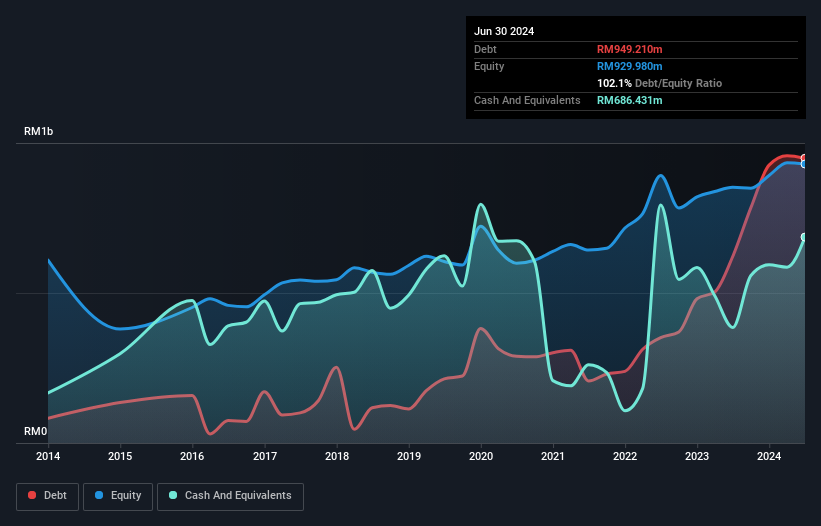Click the red Debt legend dot
This screenshot has width=821, height=526.
pyautogui.click(x=32, y=495)
